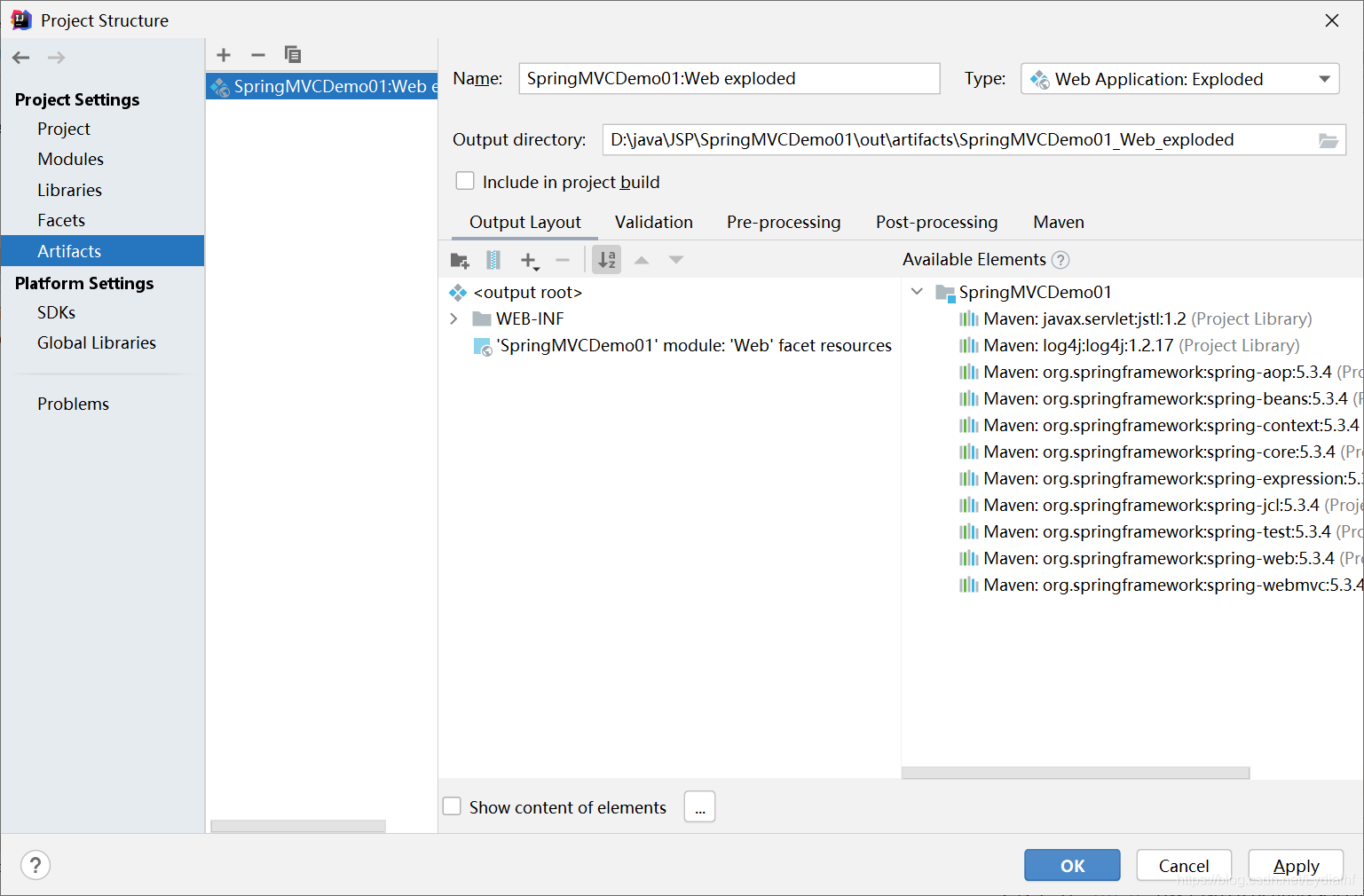Add a new artifact with plus icon
The height and width of the screenshot is (896, 1364).
point(224,55)
